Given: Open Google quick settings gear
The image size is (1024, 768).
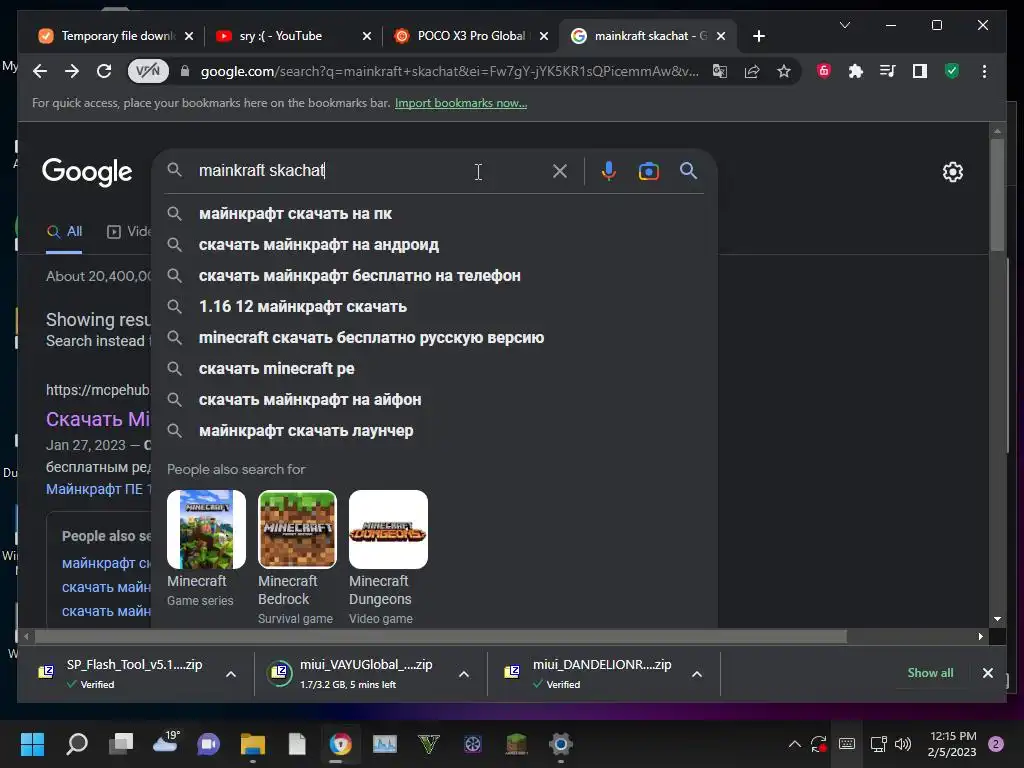Looking at the screenshot, I should click(x=953, y=172).
